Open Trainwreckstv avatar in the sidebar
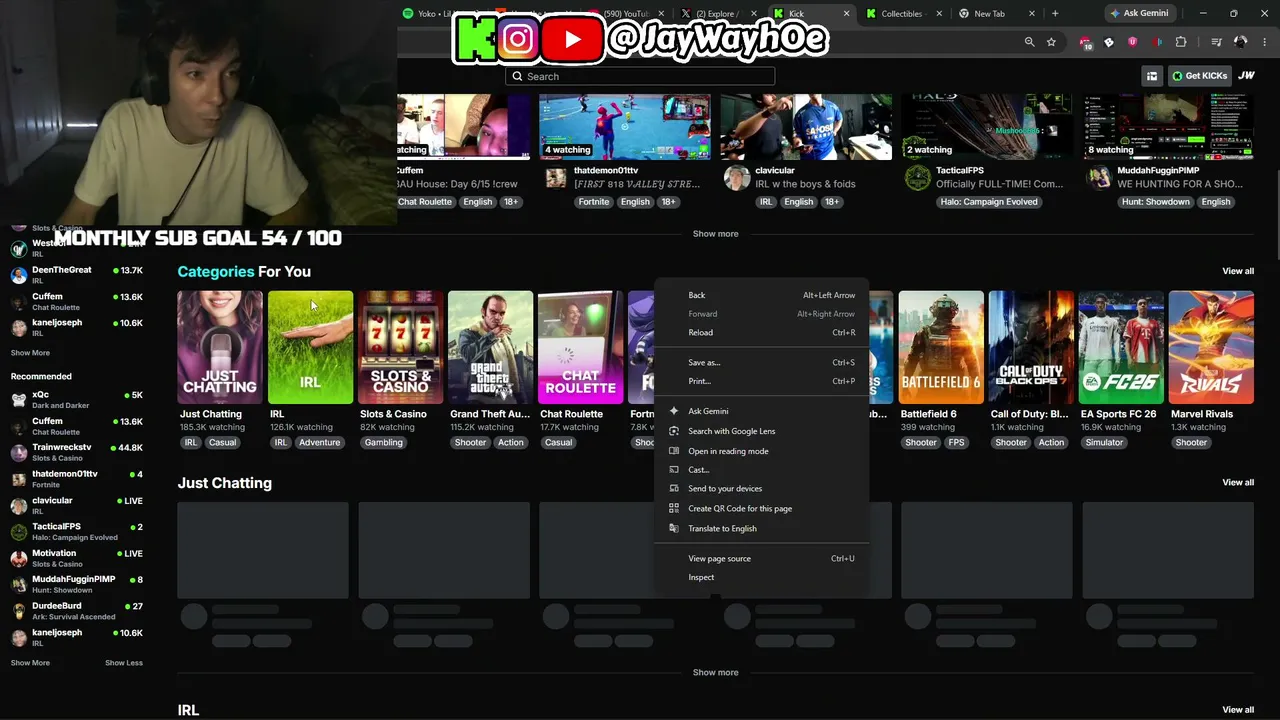The image size is (1280, 720). tap(18, 452)
